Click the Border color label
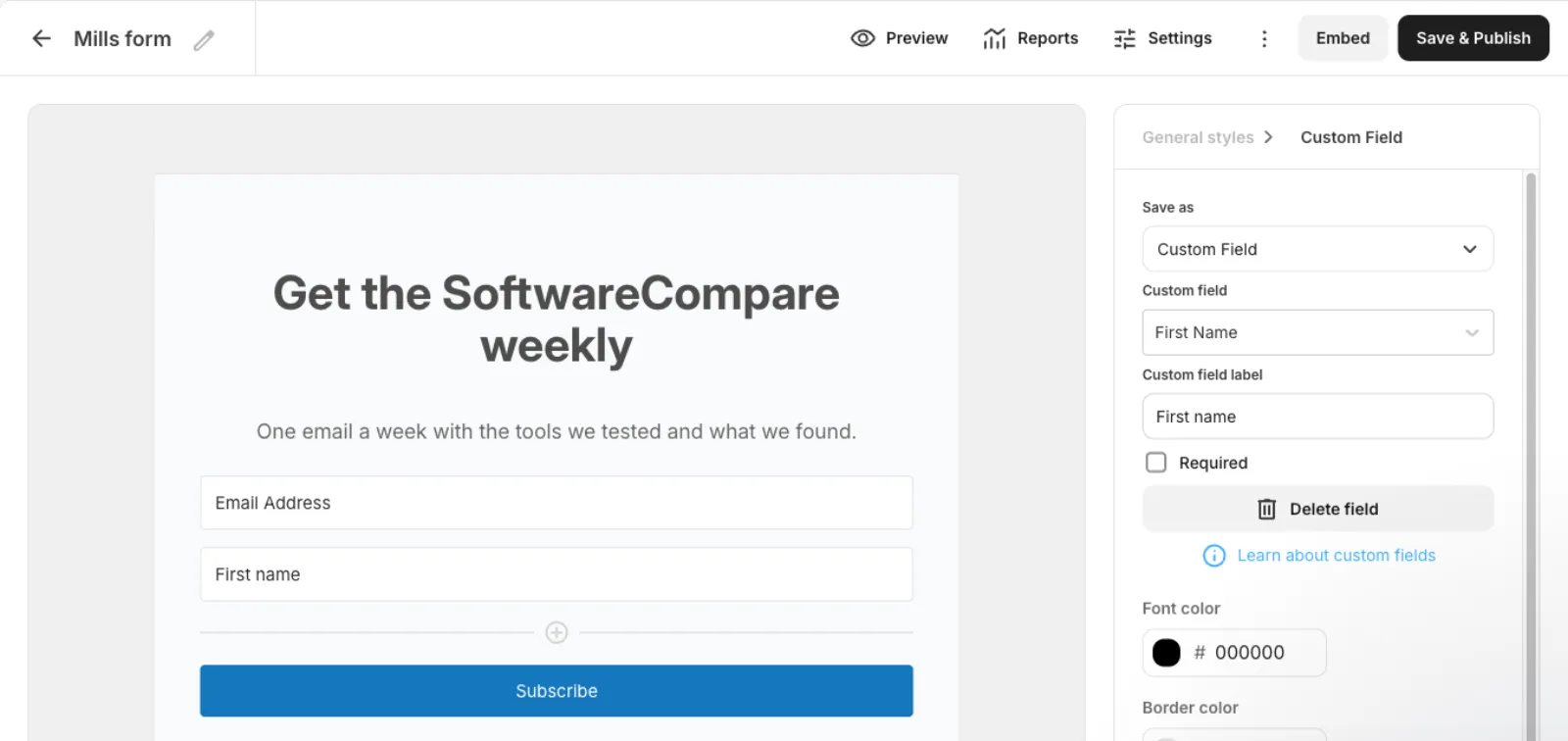The image size is (1568, 741). click(x=1190, y=708)
